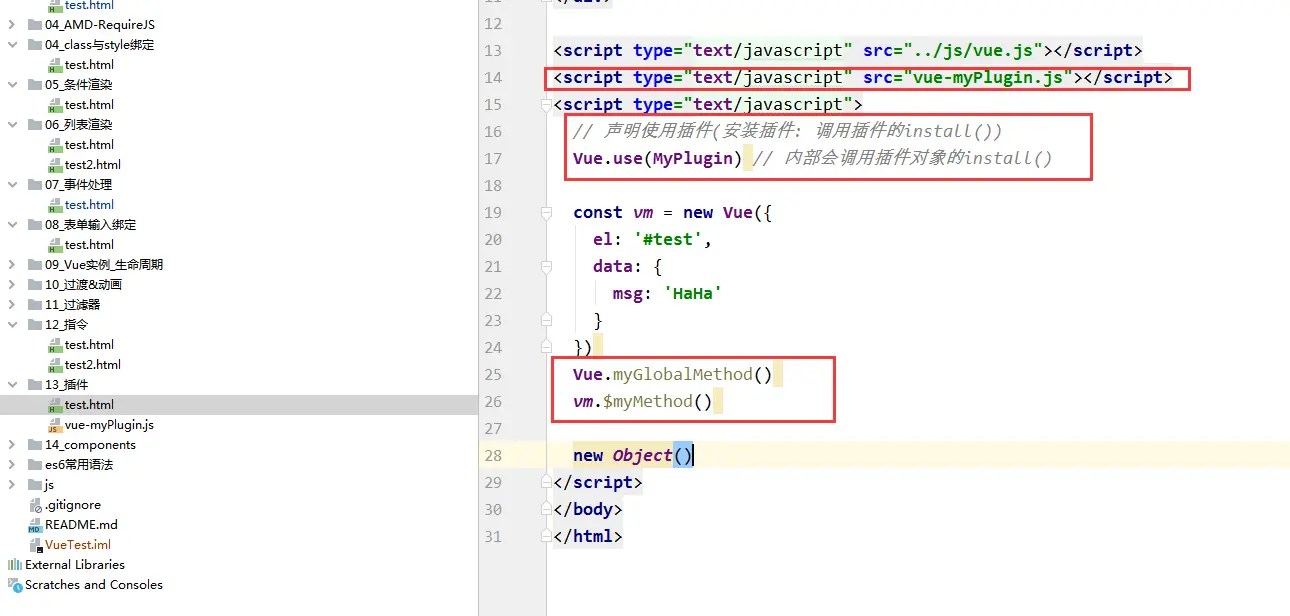The width and height of the screenshot is (1290, 616).
Task: Collapse the 05_条件渲染 folder arrow
Action: [x=12, y=85]
